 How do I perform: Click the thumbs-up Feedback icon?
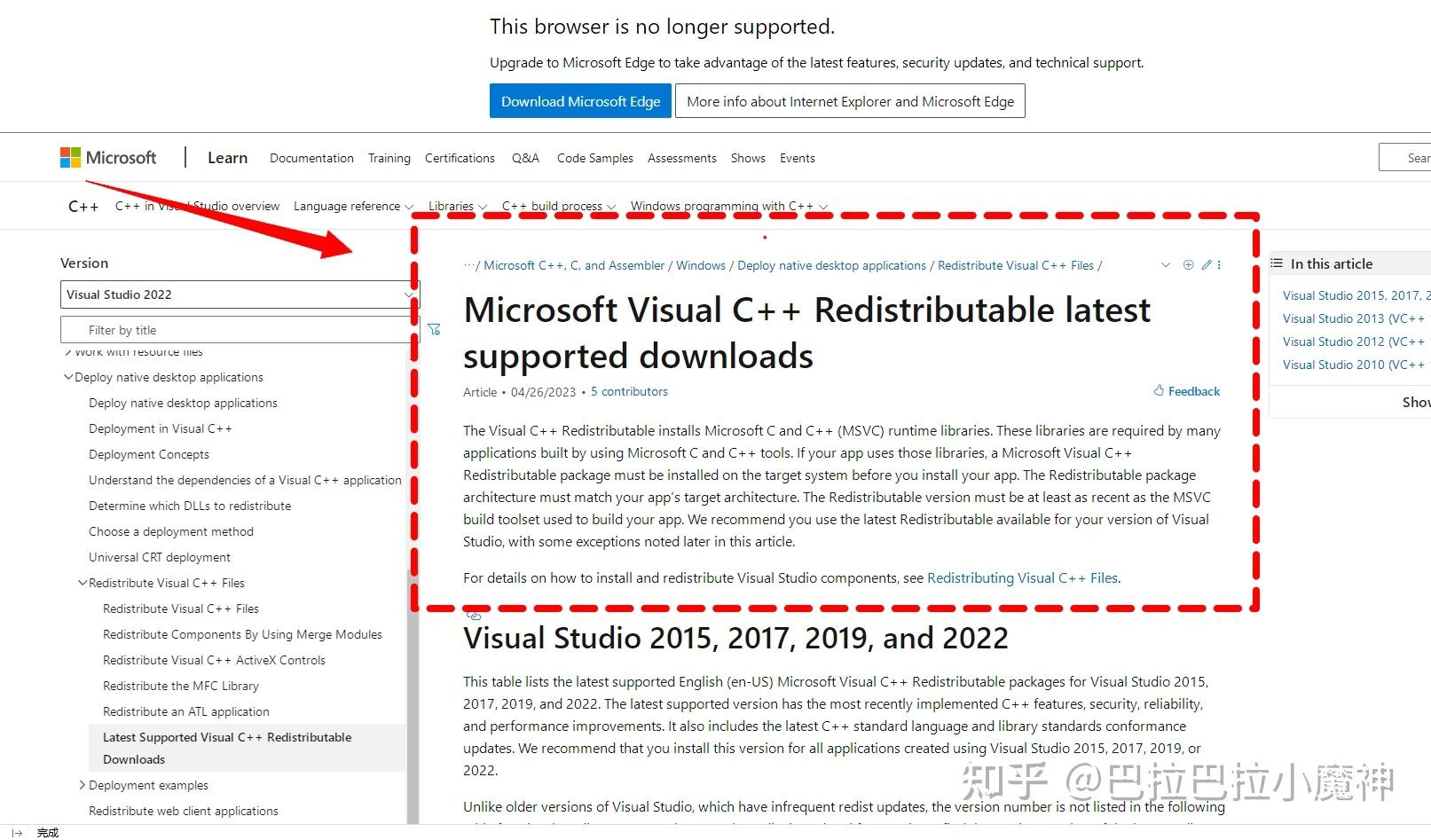(x=1159, y=390)
